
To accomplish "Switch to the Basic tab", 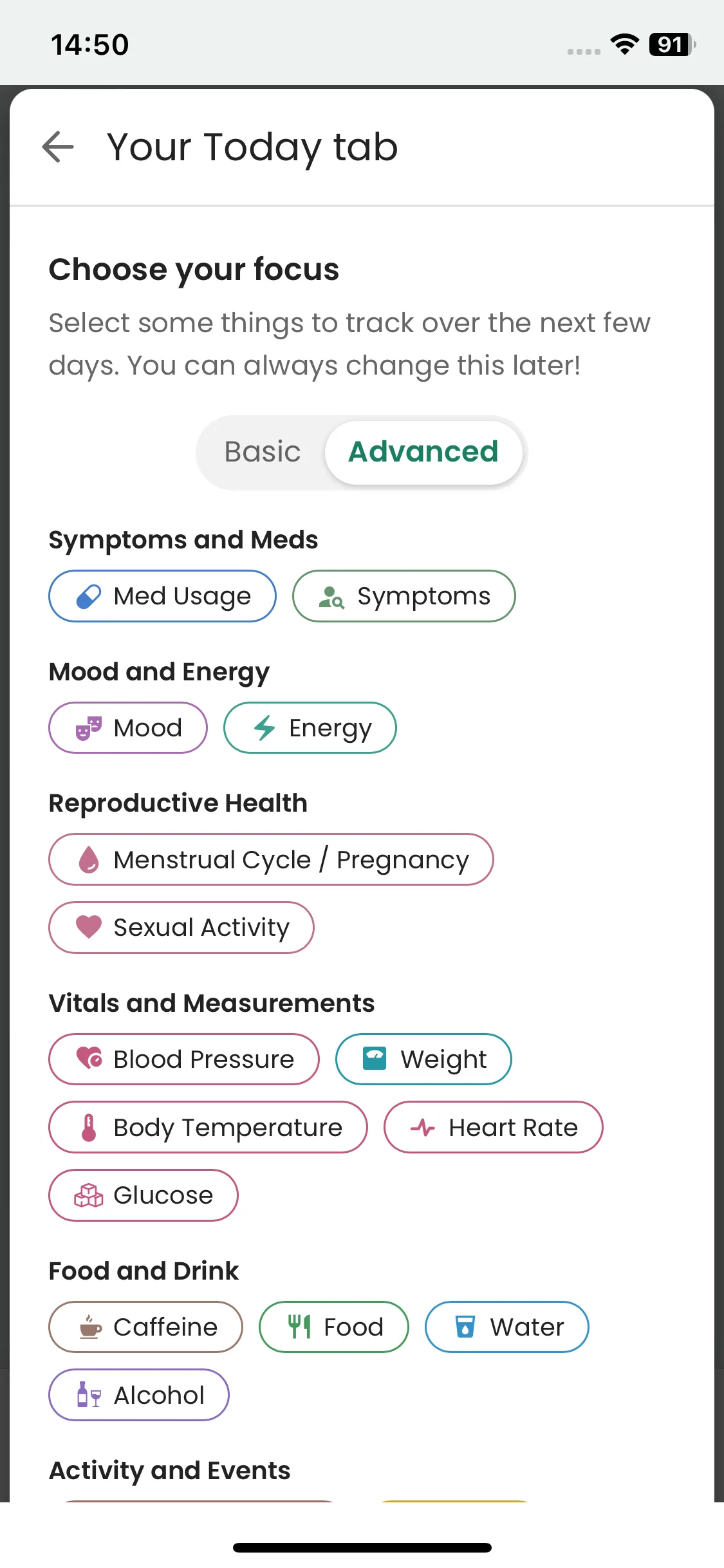I will [262, 452].
